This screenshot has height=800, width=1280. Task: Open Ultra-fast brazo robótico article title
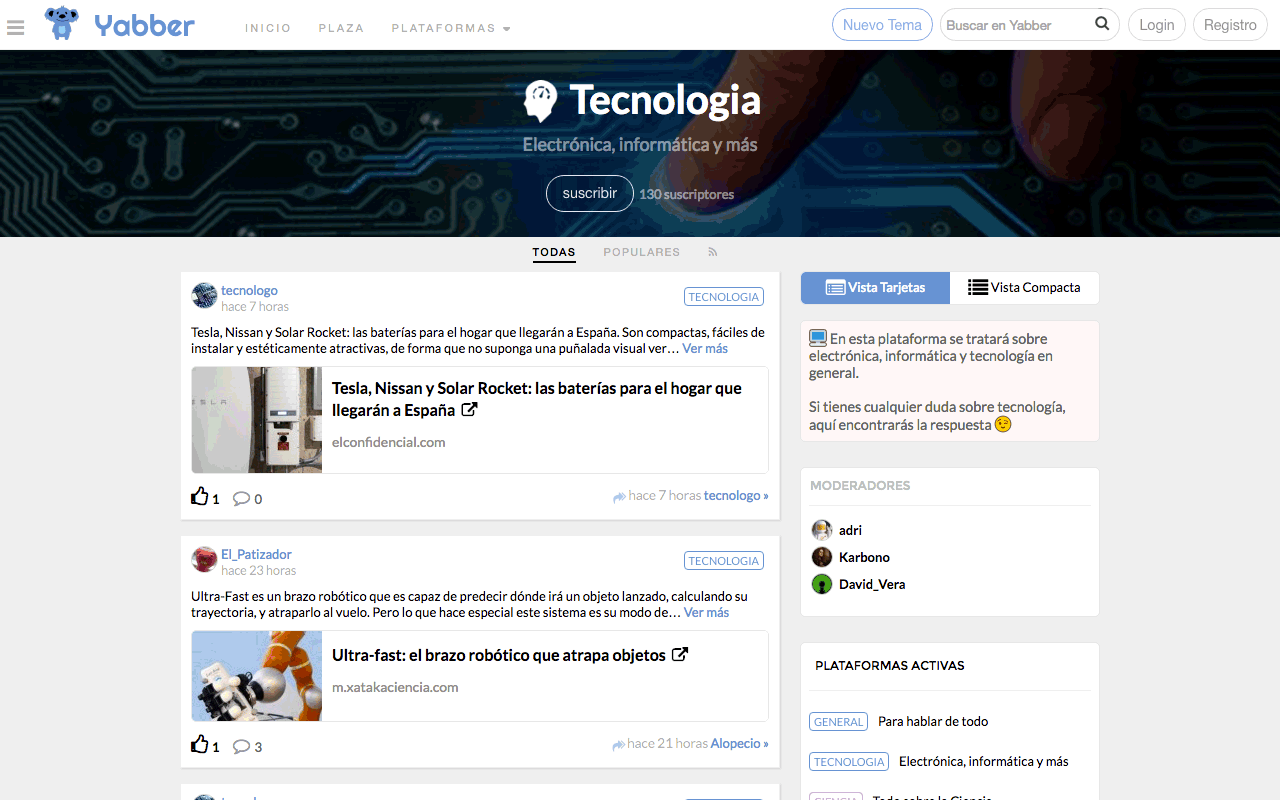pos(499,655)
